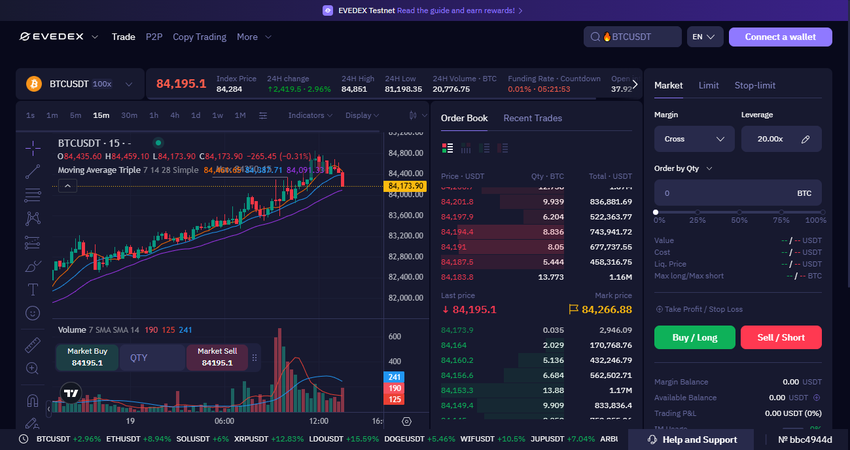Open Copy Trading page
The image size is (850, 450).
[x=199, y=37]
